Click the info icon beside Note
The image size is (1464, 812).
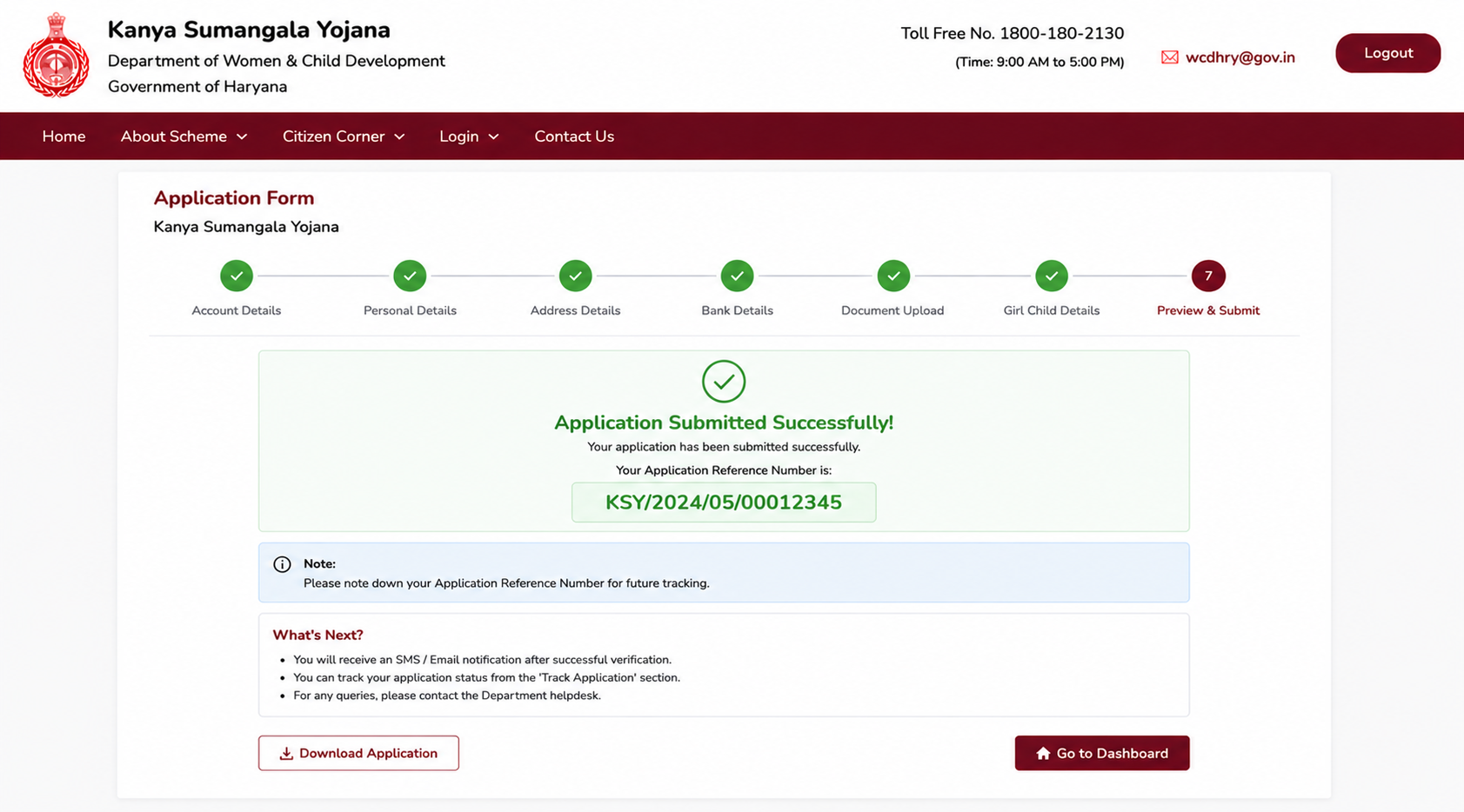[x=282, y=564]
